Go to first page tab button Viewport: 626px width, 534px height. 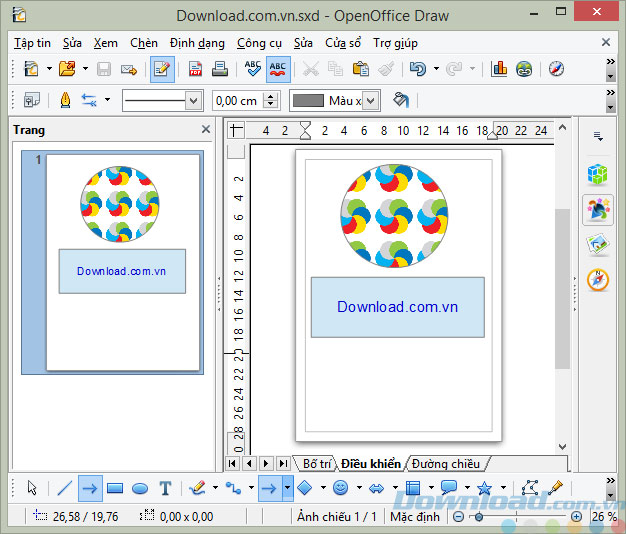click(232, 464)
